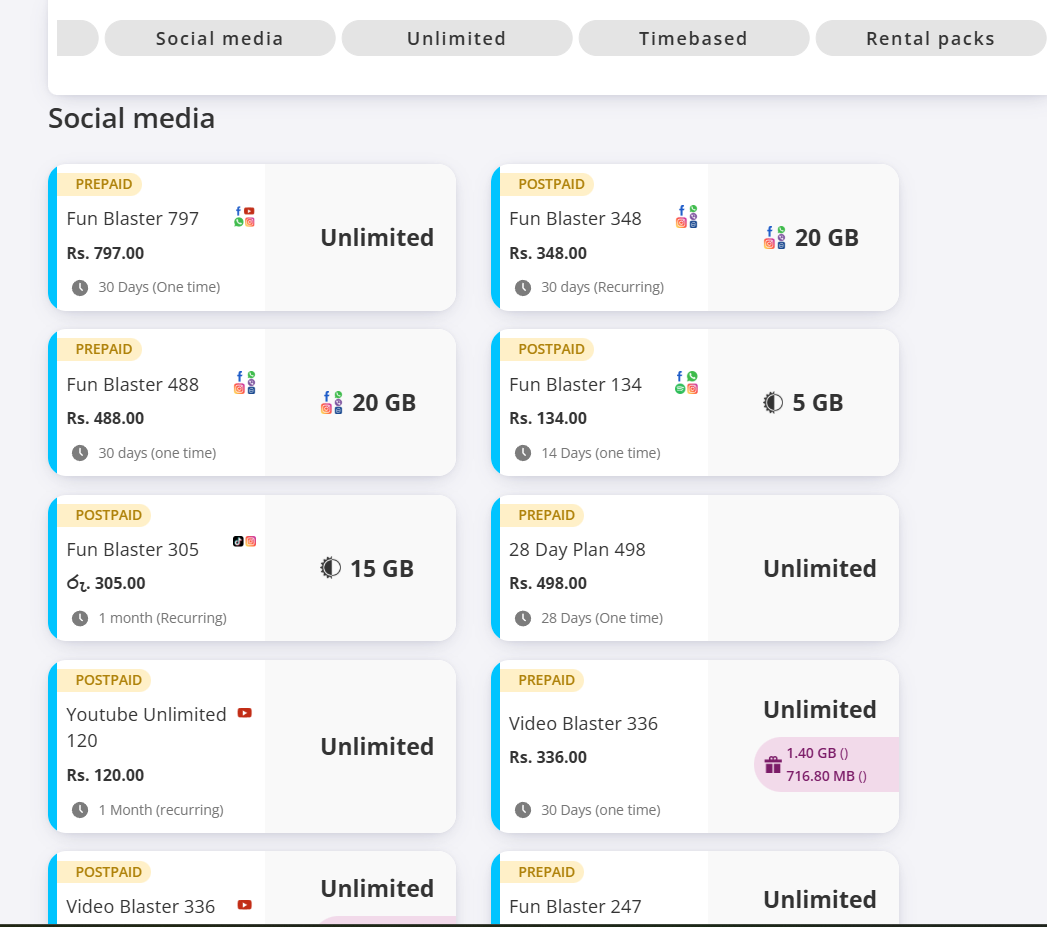This screenshot has width=1047, height=927.
Task: Click POSTPAID badge on Youtube Unlimited 120
Action: 104,680
